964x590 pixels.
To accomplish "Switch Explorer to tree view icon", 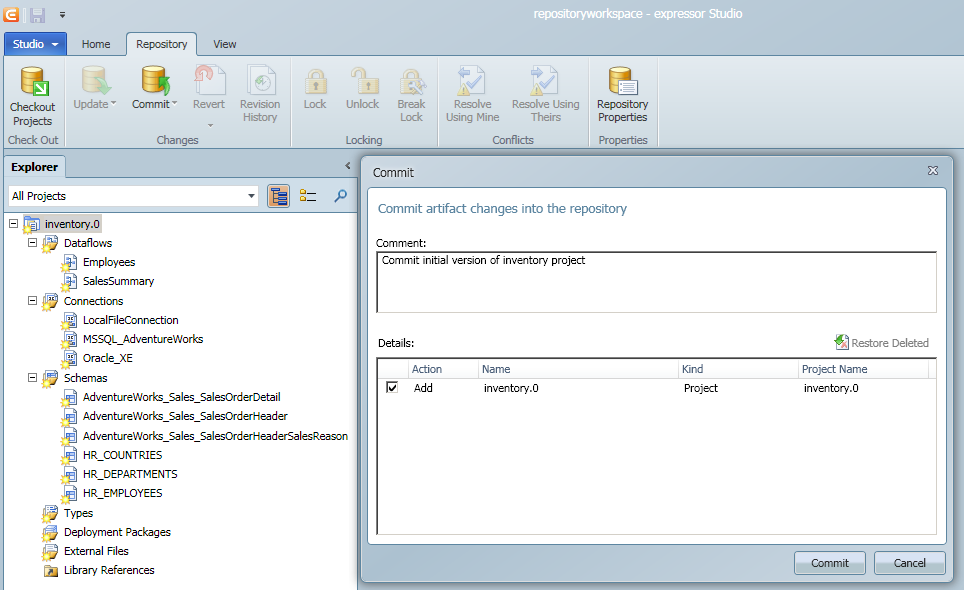I will [x=279, y=196].
